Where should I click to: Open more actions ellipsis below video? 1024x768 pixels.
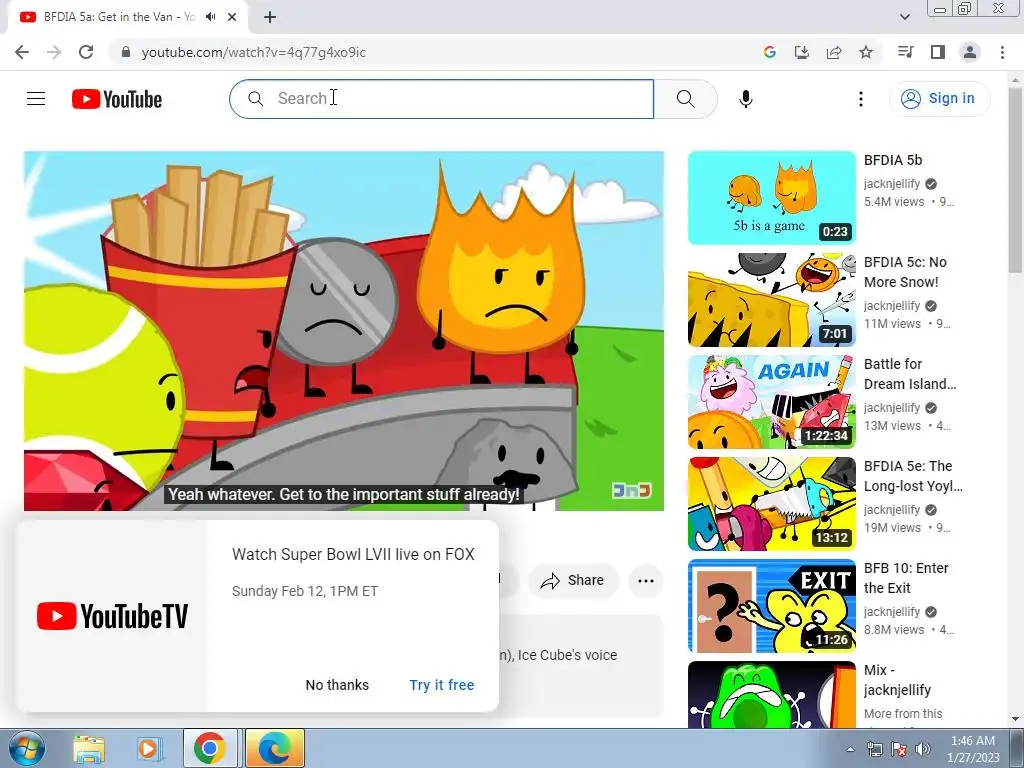point(646,581)
